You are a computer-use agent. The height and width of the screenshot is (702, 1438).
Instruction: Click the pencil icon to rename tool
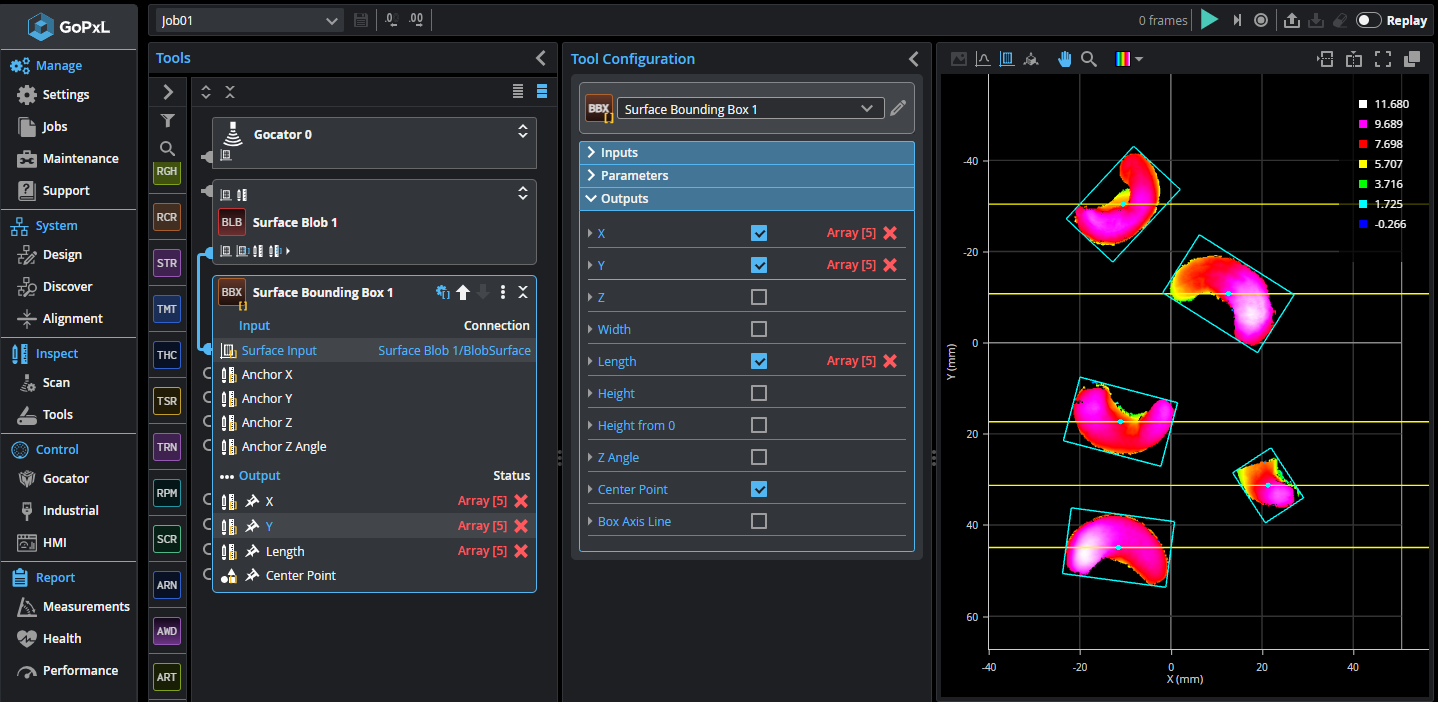[898, 108]
